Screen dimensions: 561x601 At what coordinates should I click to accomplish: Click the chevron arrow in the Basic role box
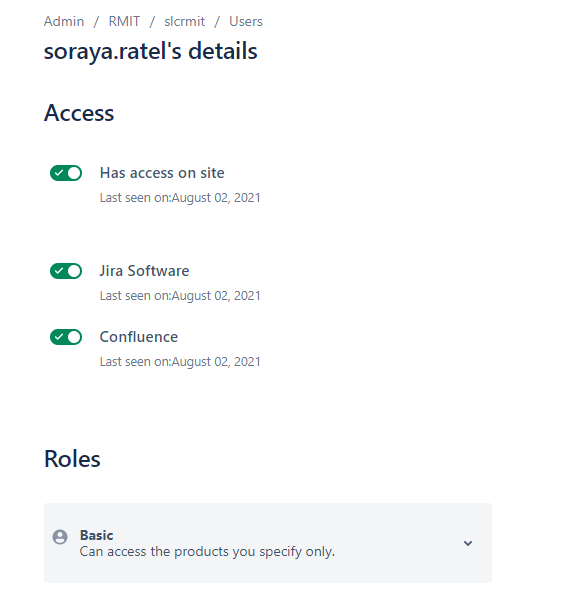[468, 543]
